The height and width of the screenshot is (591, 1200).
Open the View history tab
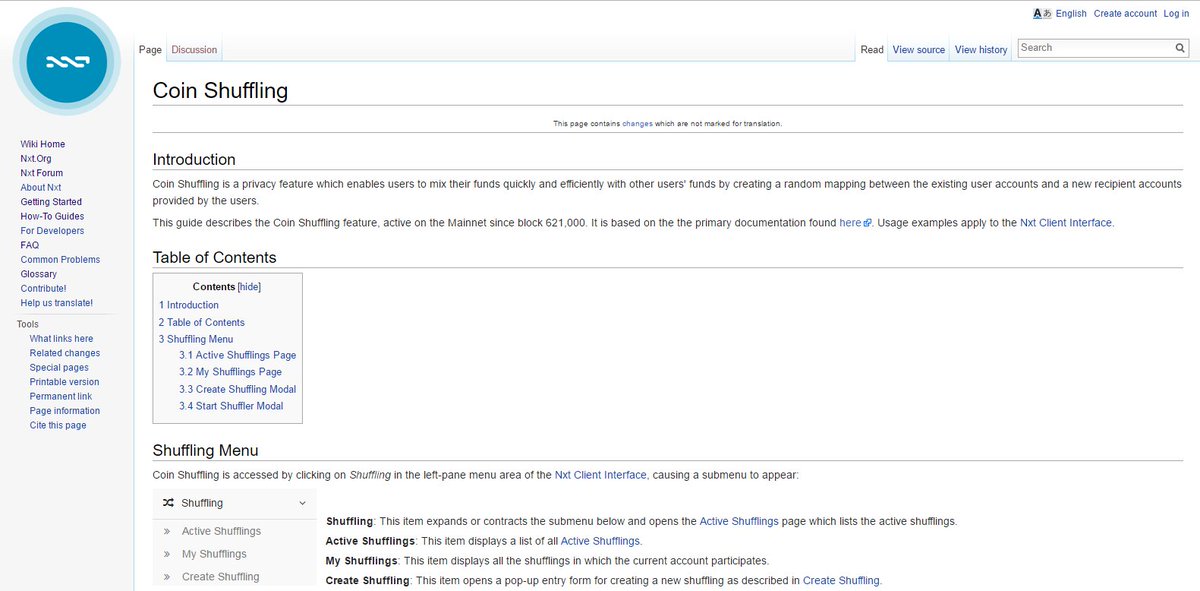[981, 50]
